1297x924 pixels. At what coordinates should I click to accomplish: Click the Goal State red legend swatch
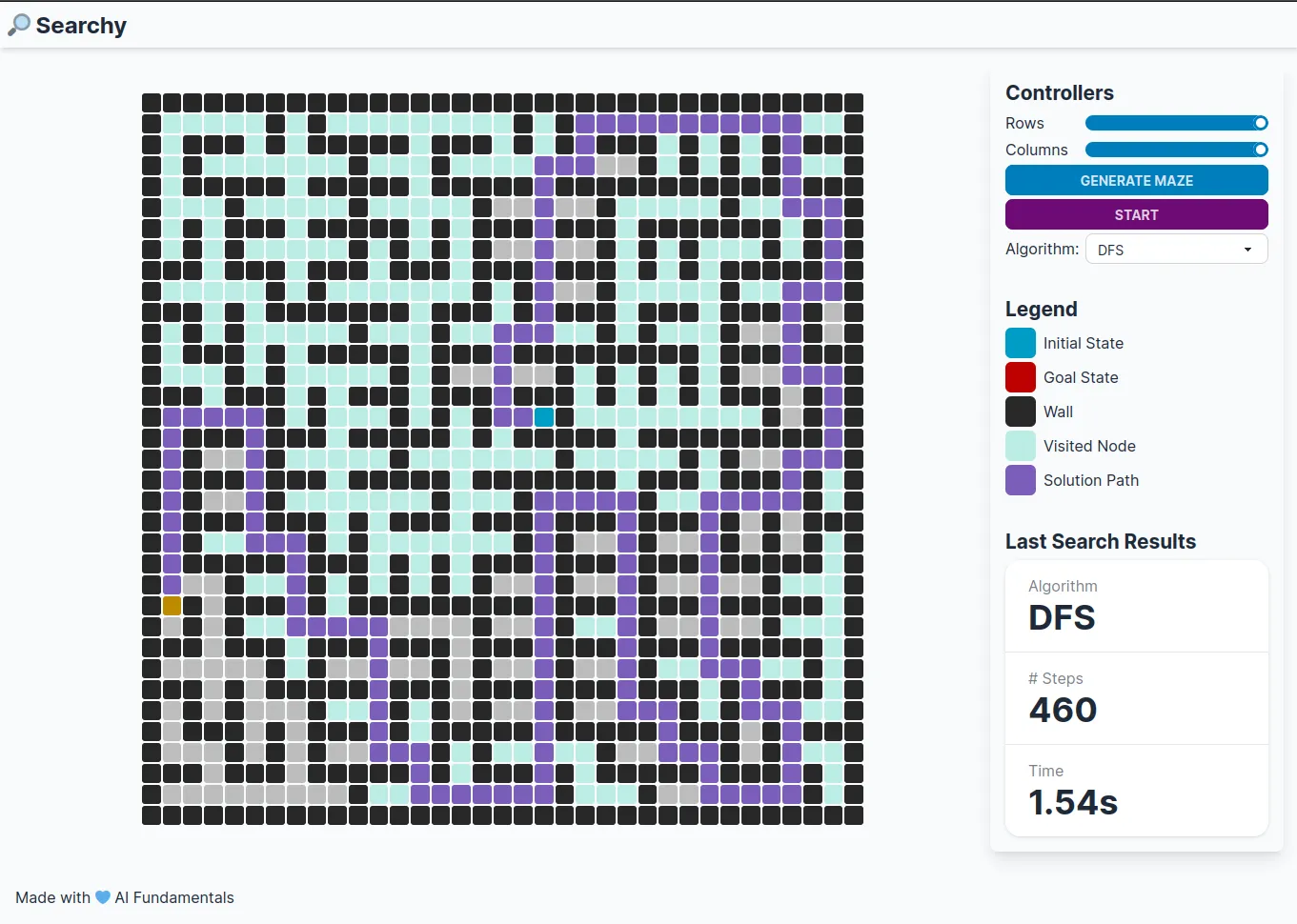1020,377
